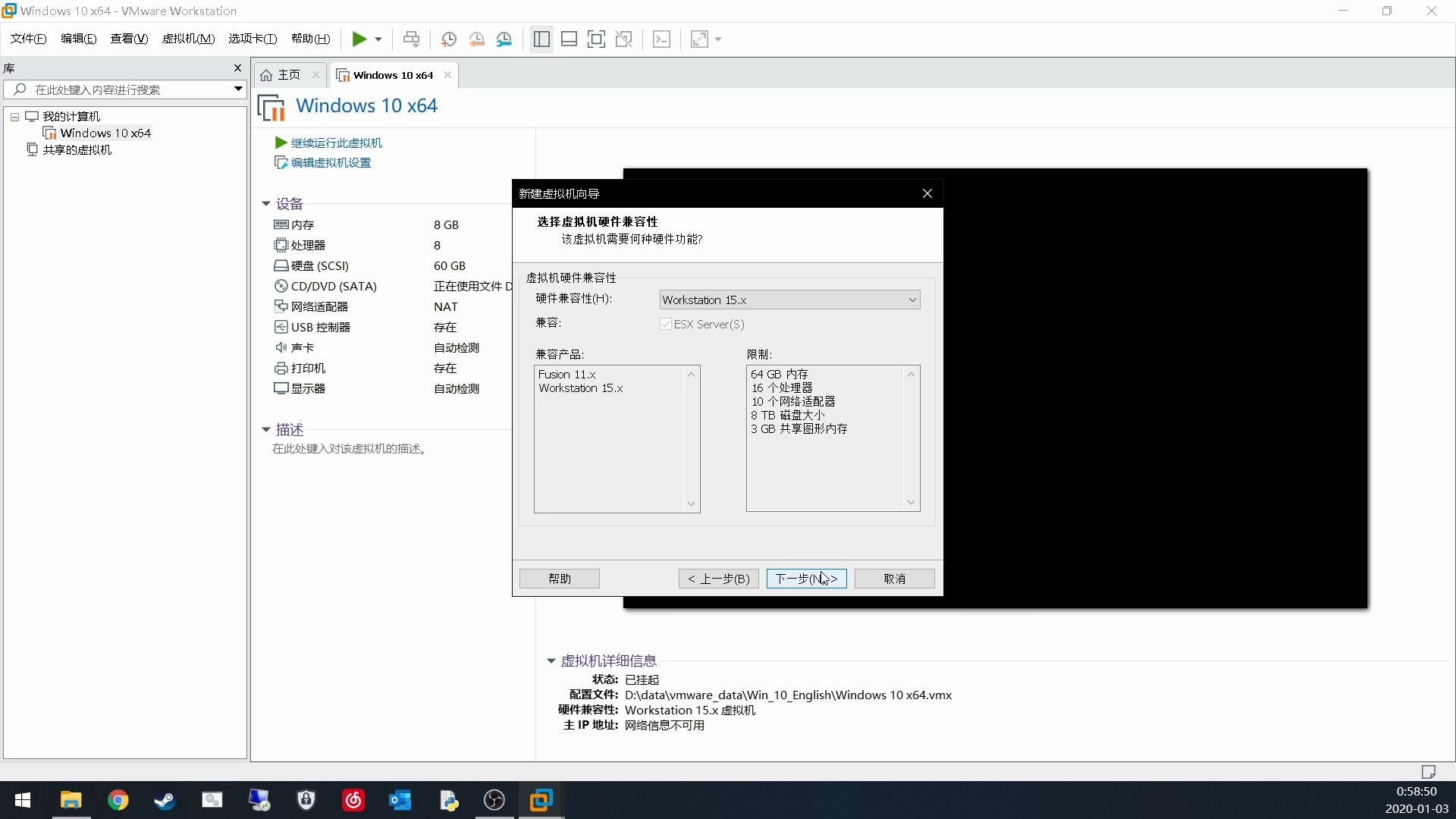
Task: Toggle the thumbnail bar view icon
Action: tap(570, 39)
